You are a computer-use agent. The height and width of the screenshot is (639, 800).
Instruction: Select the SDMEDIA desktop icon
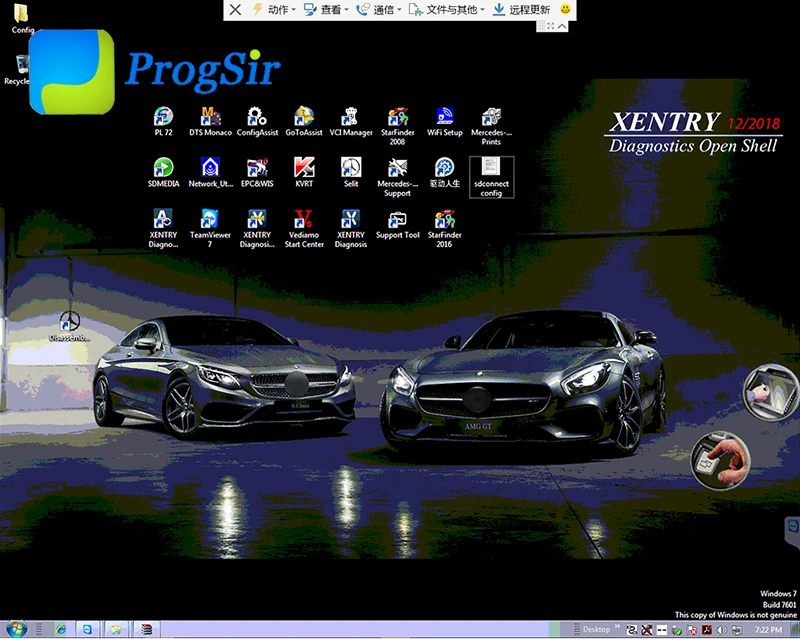163,173
